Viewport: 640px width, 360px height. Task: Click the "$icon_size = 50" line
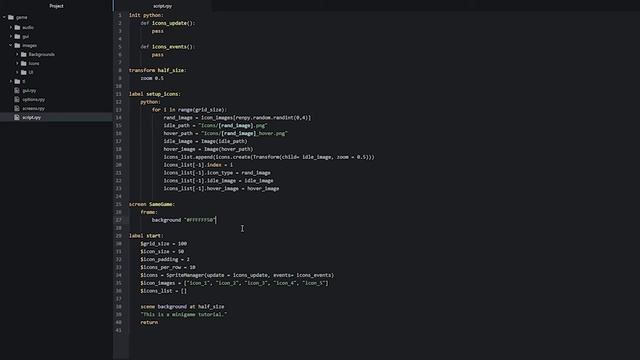click(162, 251)
